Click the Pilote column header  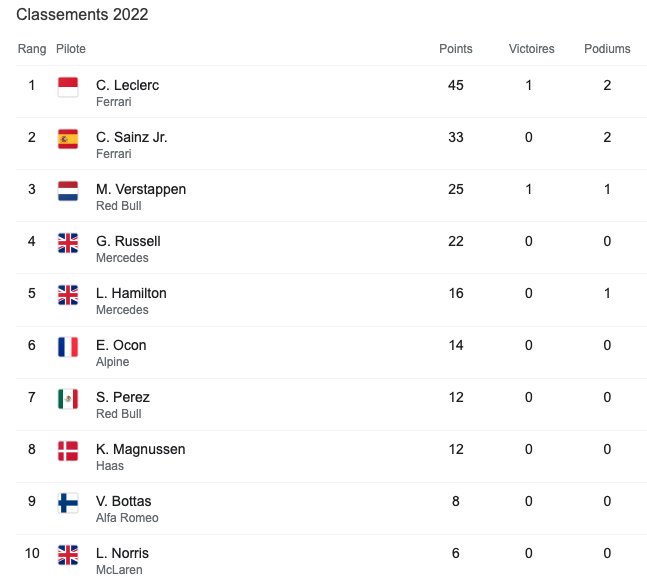(71, 49)
